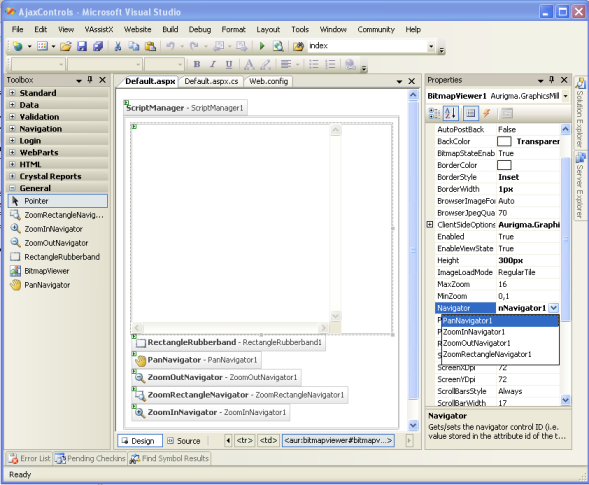Select RectangleRubberband tool in Toolbox
Viewport: 589px width, 485px height.
[x=57, y=257]
